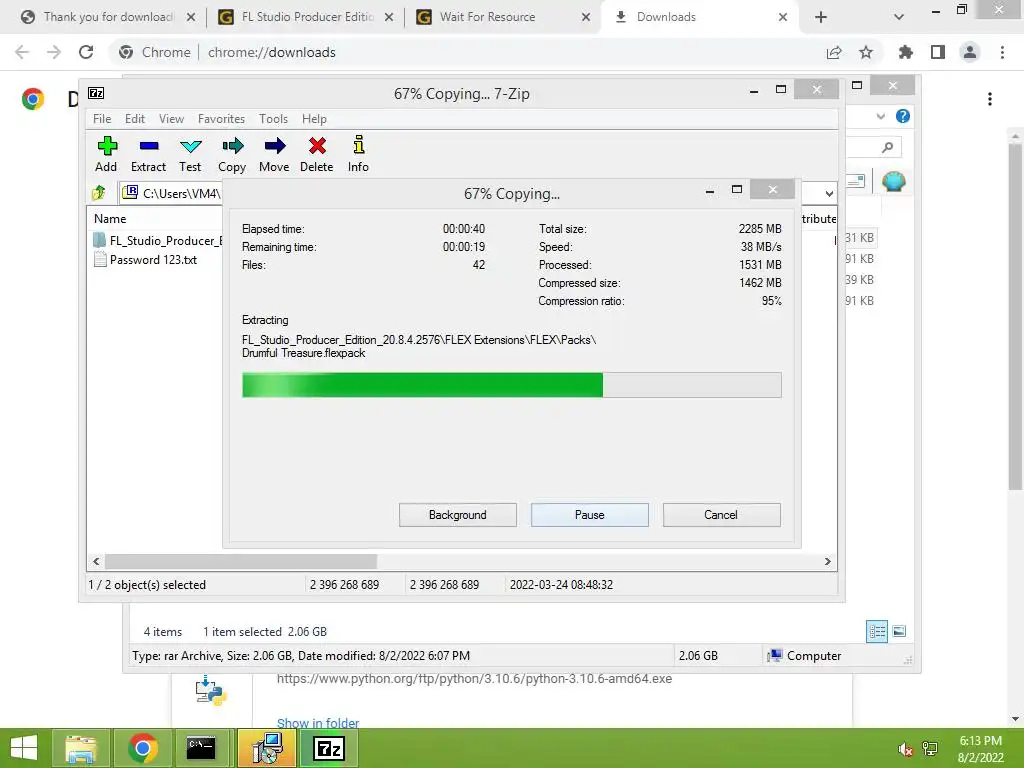
Task: Open File Explorer from the taskbar
Action: [x=80, y=748]
